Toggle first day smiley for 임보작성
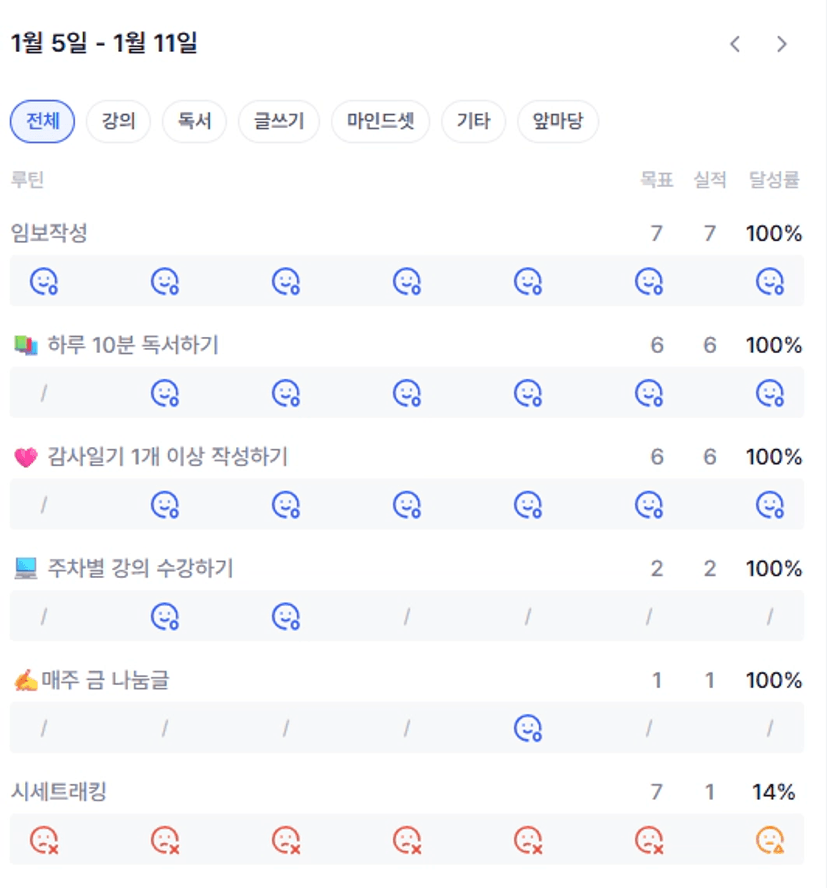 click(x=43, y=282)
